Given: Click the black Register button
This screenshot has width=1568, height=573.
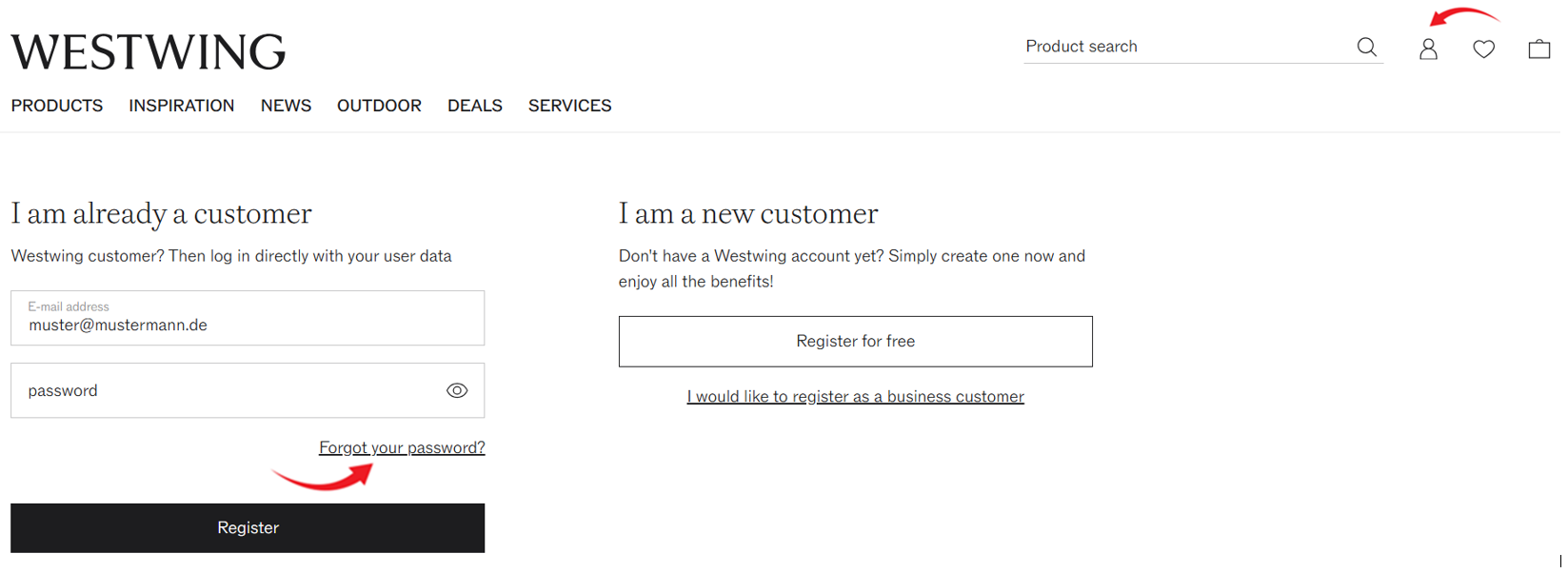Looking at the screenshot, I should 248,527.
